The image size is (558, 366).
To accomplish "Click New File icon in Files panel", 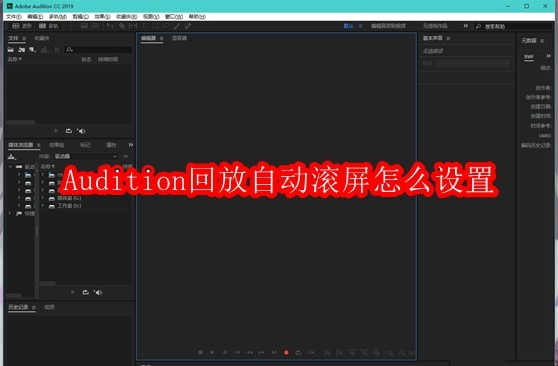I will [33, 49].
